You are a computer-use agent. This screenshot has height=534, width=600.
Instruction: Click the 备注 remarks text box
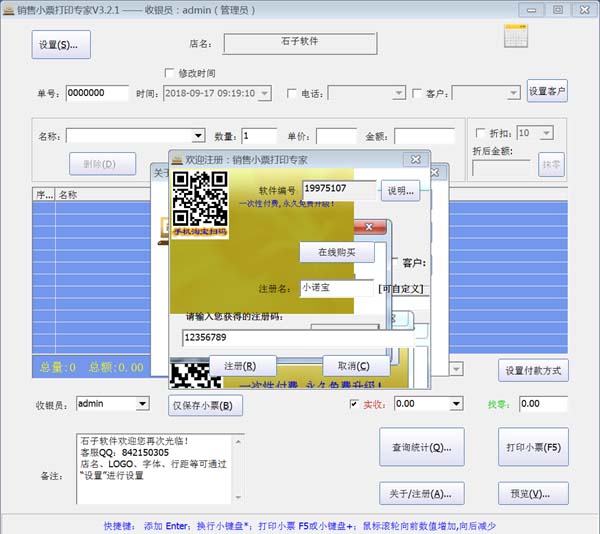[x=155, y=469]
